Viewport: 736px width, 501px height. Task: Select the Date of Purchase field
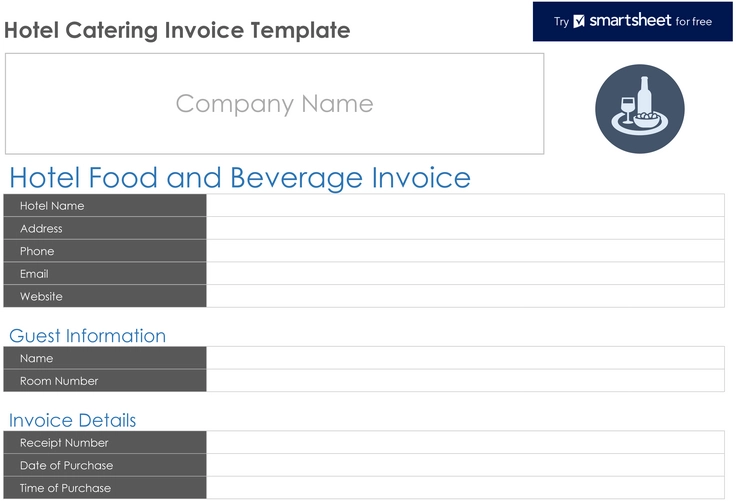(465, 466)
